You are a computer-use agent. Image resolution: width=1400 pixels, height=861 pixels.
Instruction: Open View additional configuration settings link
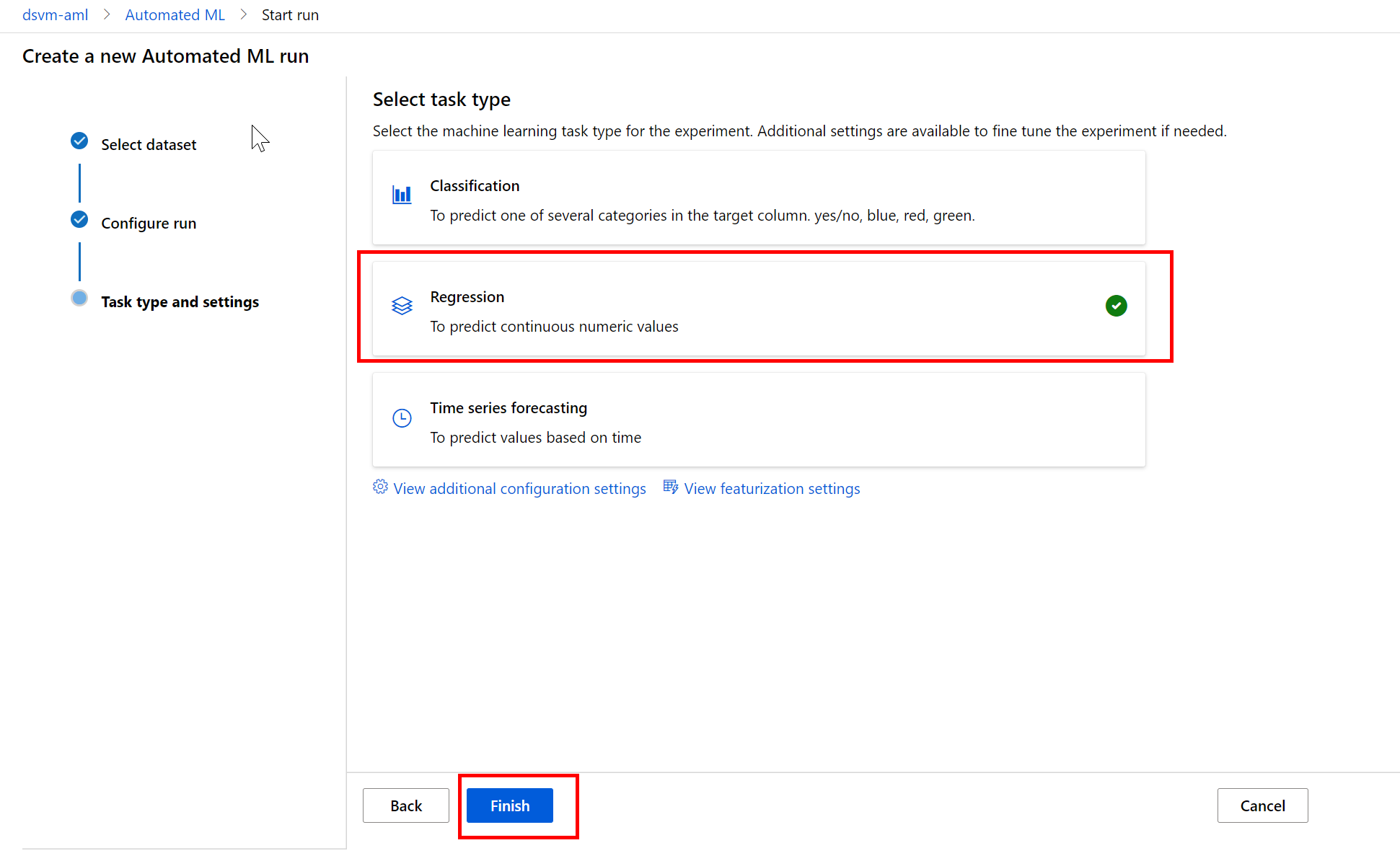point(519,489)
